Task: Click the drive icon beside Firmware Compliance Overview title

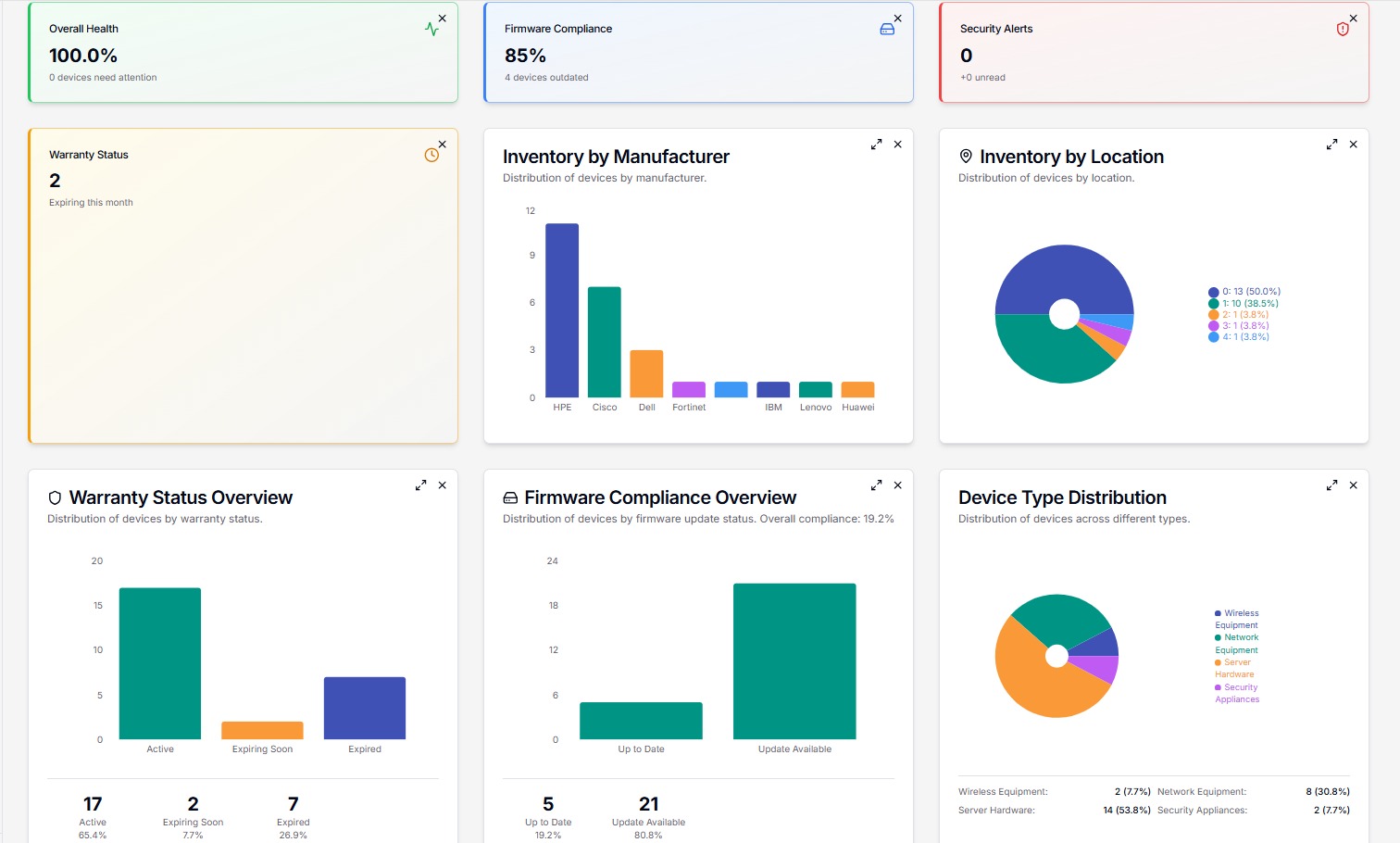Action: pyautogui.click(x=509, y=497)
